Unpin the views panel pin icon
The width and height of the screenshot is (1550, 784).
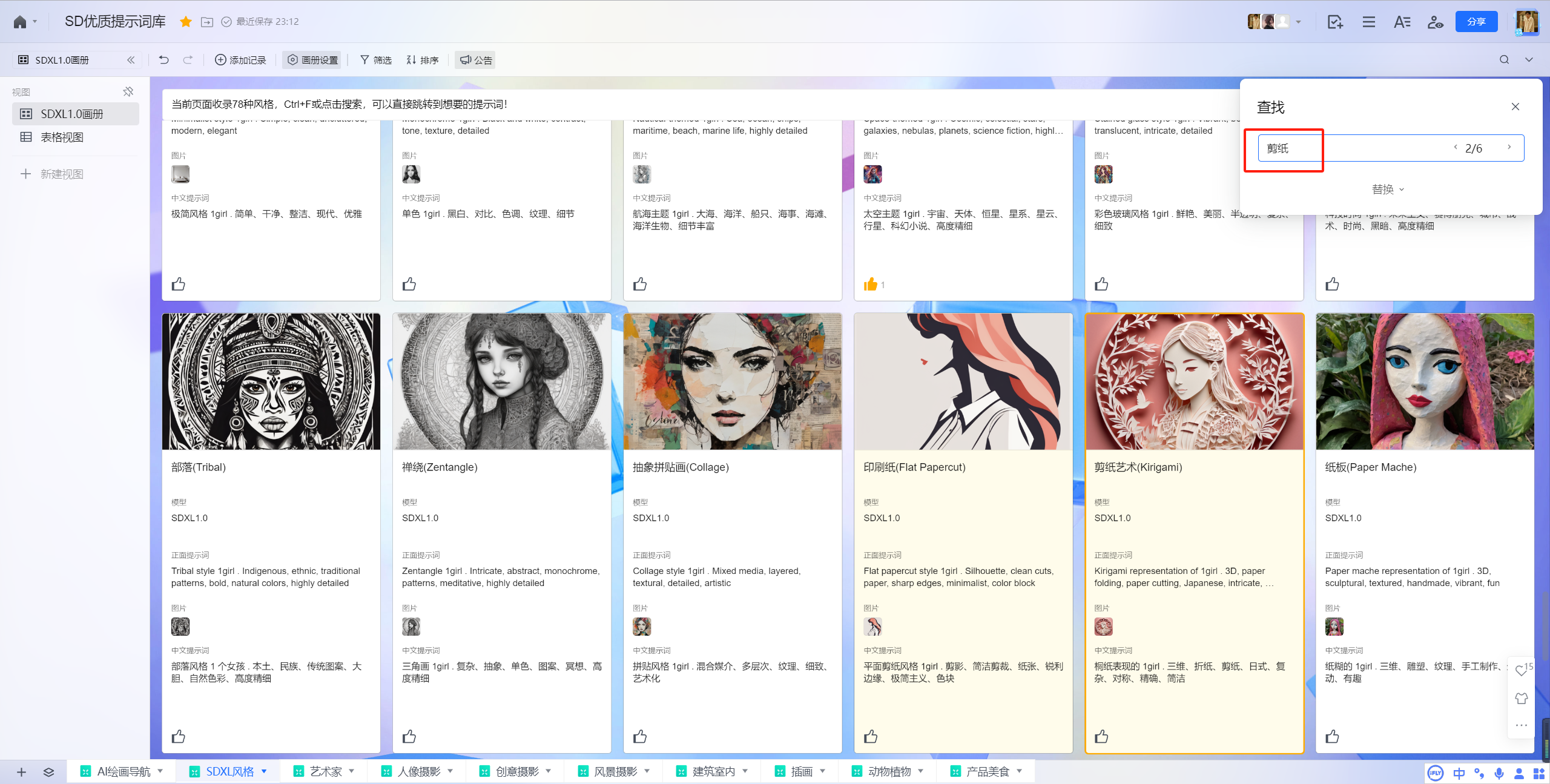(128, 92)
